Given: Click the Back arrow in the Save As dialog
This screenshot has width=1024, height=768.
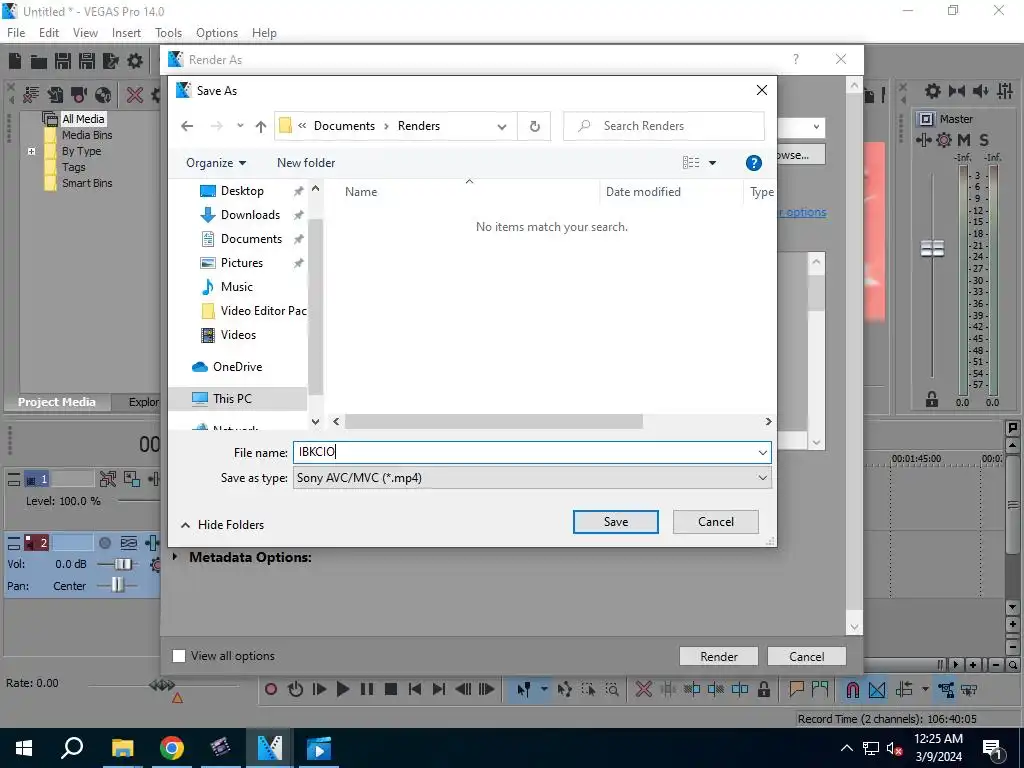Looking at the screenshot, I should tap(187, 126).
